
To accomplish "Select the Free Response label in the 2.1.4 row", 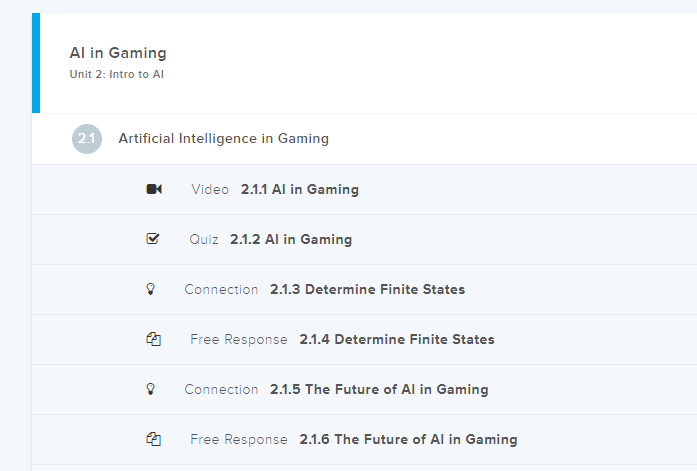I will click(x=238, y=339).
